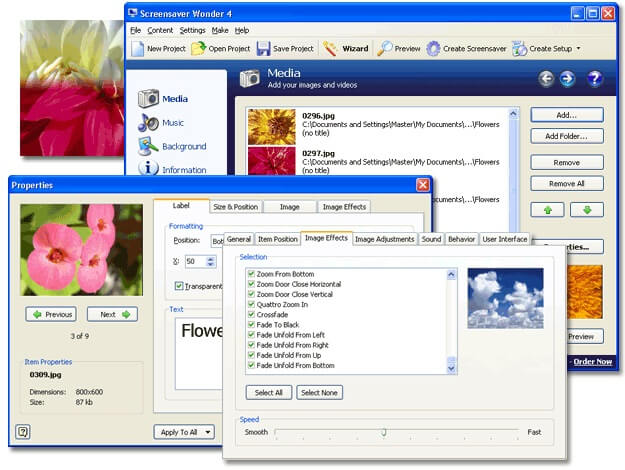Click the Save Project disk icon
Viewport: 625px width, 470px height.
pyautogui.click(x=263, y=48)
